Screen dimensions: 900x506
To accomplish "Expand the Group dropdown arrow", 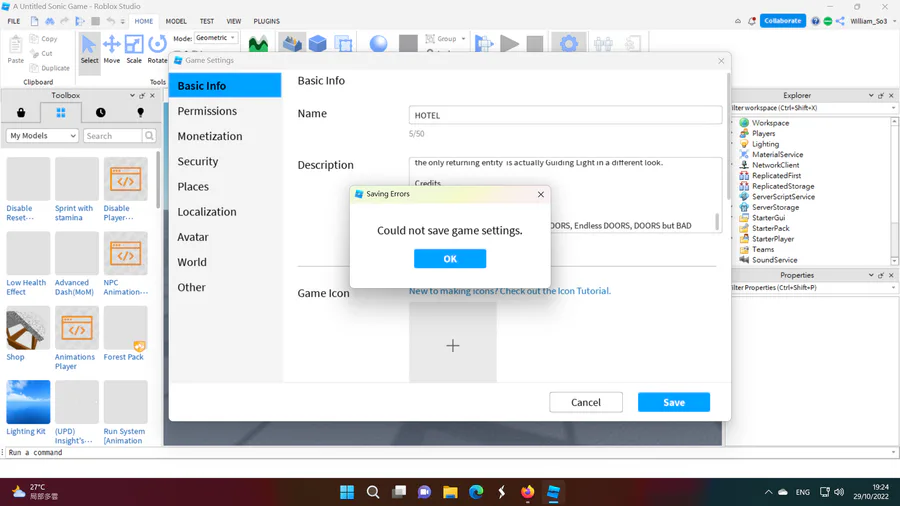I will pos(463,39).
